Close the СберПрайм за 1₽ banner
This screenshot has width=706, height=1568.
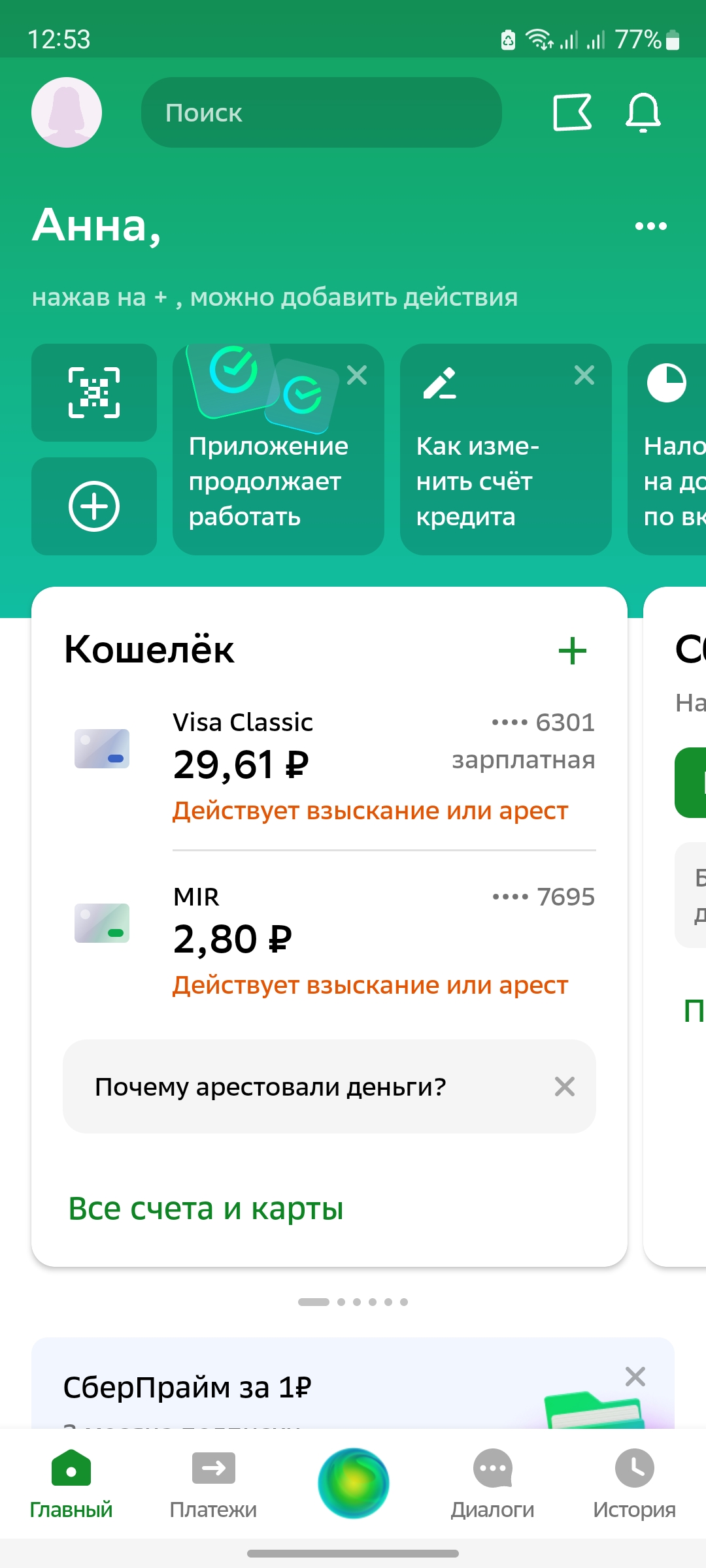[x=635, y=1377]
